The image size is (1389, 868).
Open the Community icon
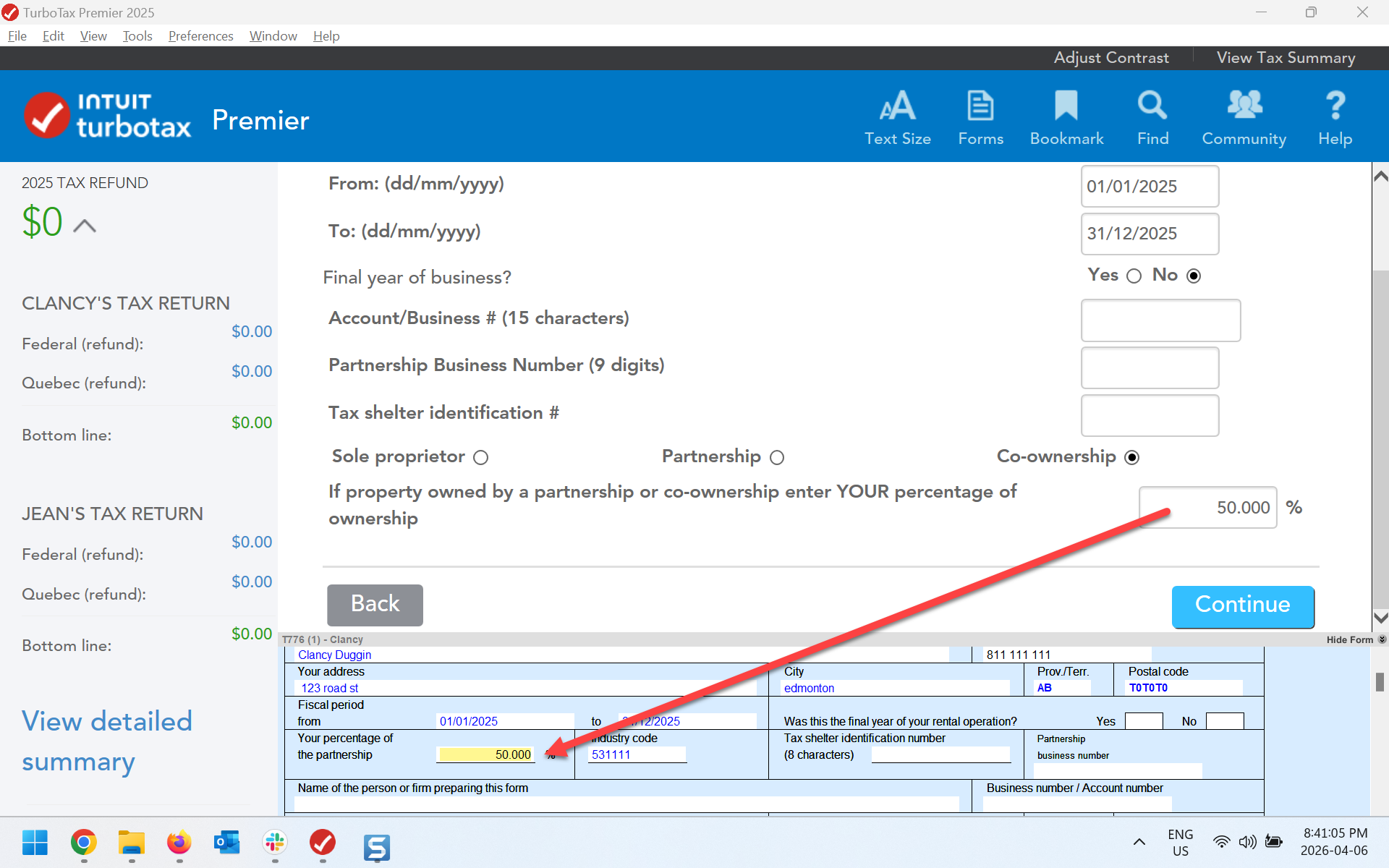click(1244, 118)
